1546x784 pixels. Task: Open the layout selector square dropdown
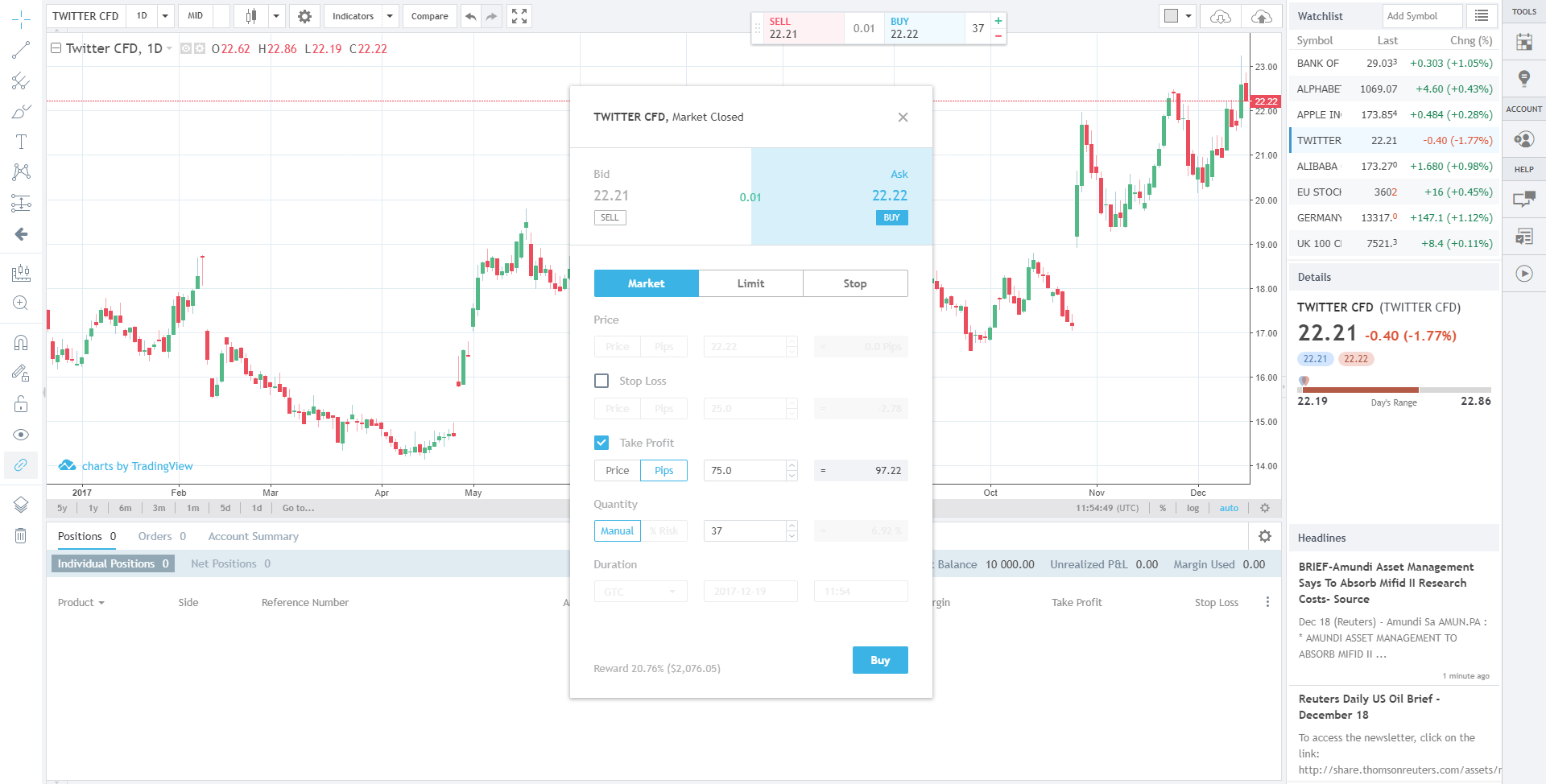click(1178, 16)
